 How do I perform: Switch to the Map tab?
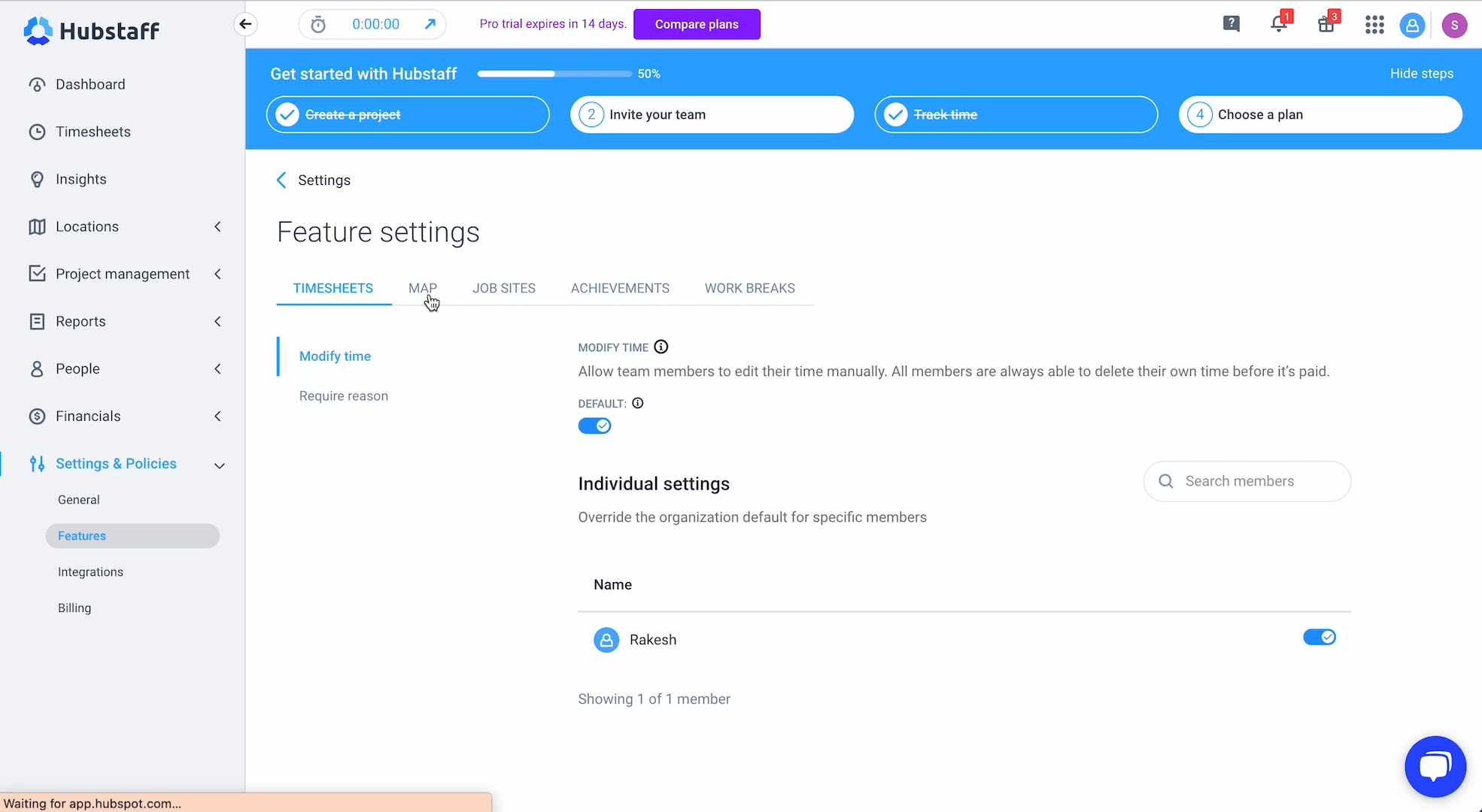click(422, 288)
